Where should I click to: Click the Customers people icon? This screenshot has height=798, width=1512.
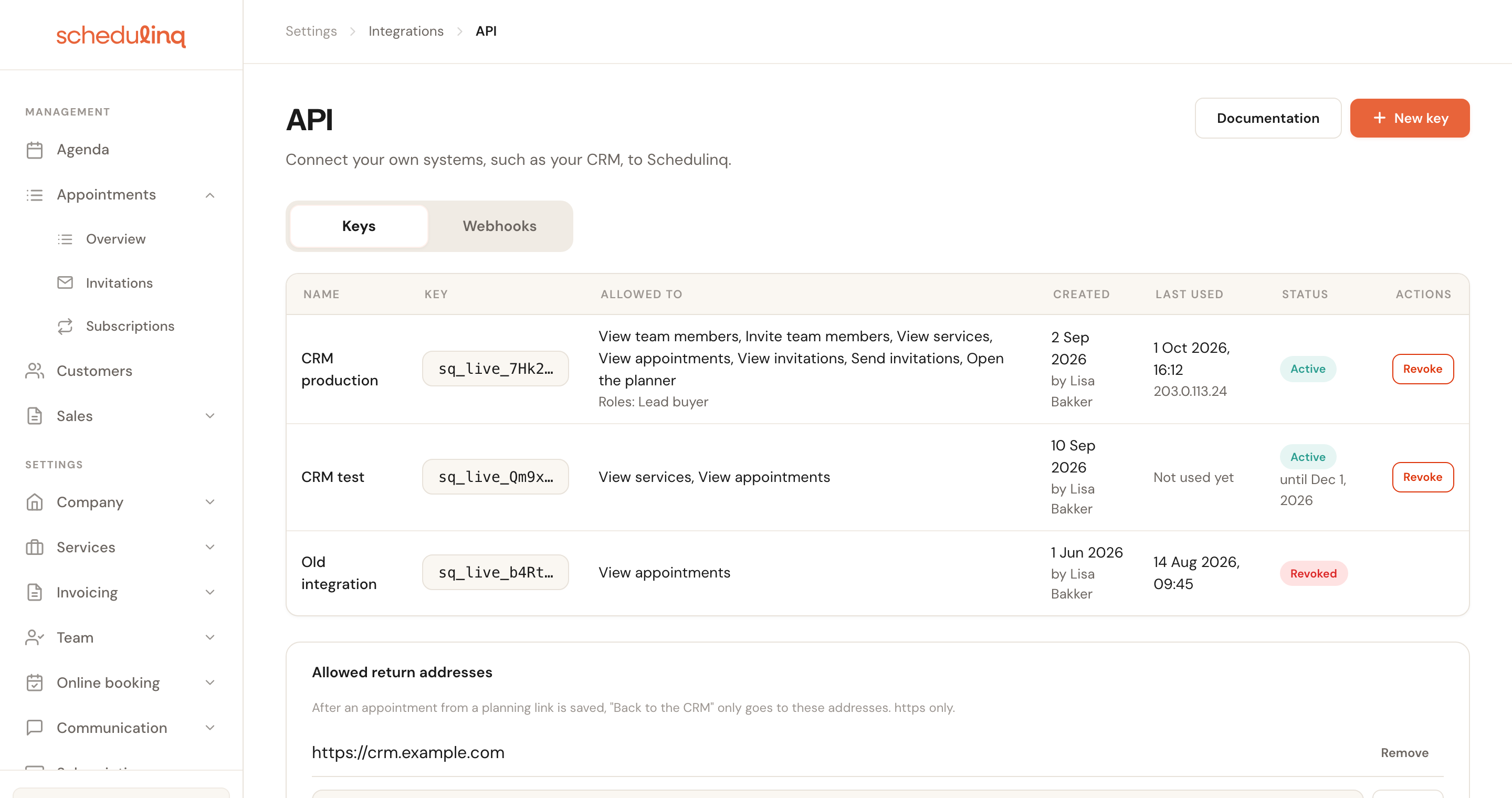35,371
